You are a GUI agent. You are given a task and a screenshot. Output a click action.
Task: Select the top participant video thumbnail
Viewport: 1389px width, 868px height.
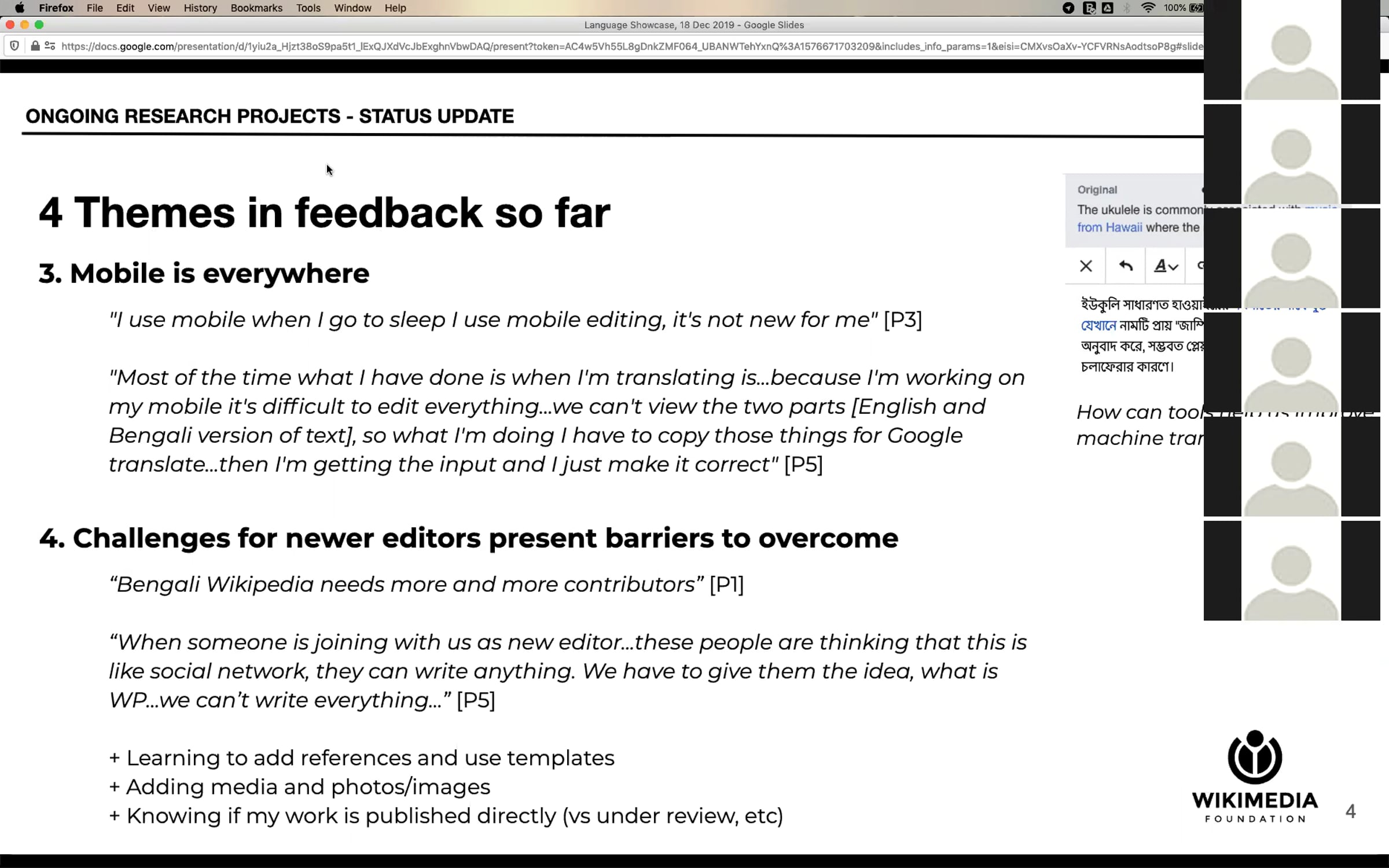pyautogui.click(x=1291, y=51)
